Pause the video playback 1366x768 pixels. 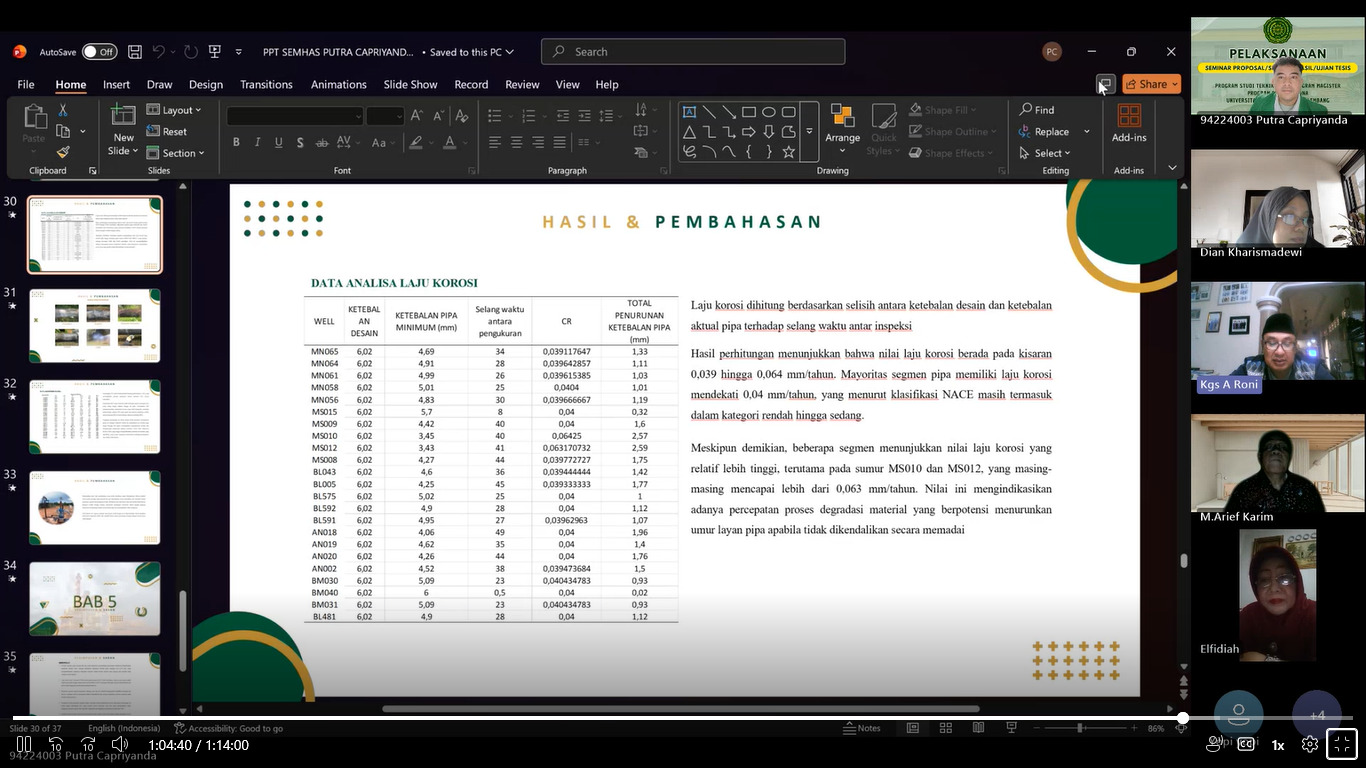pos(24,745)
